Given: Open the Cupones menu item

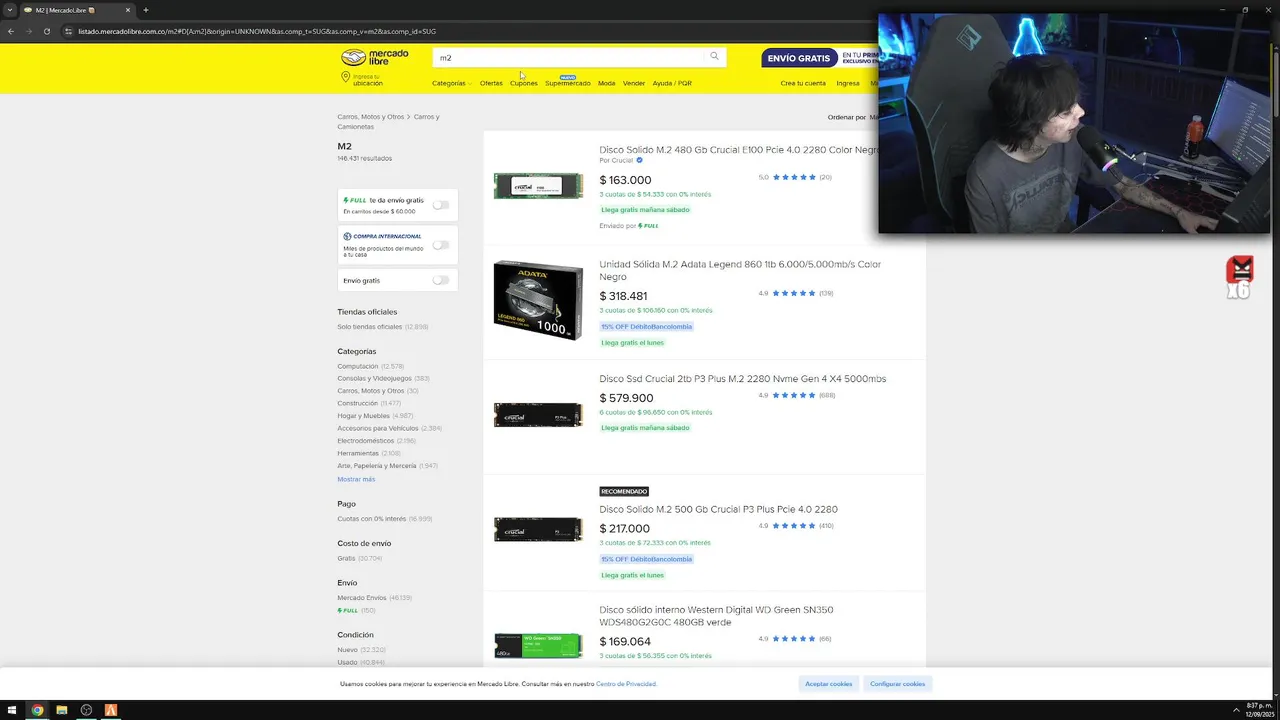Looking at the screenshot, I should point(524,83).
